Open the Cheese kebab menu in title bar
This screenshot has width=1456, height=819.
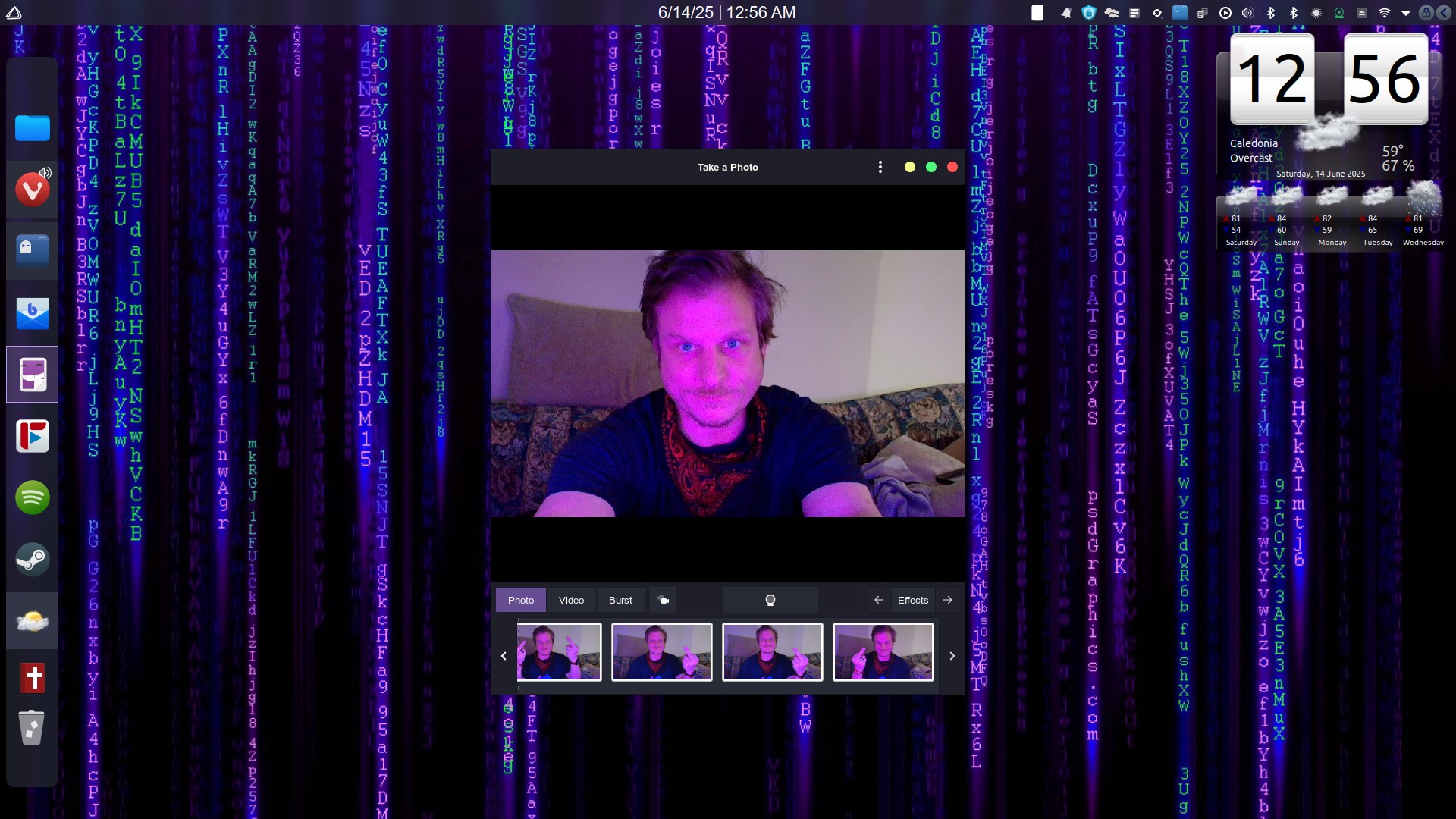(880, 167)
